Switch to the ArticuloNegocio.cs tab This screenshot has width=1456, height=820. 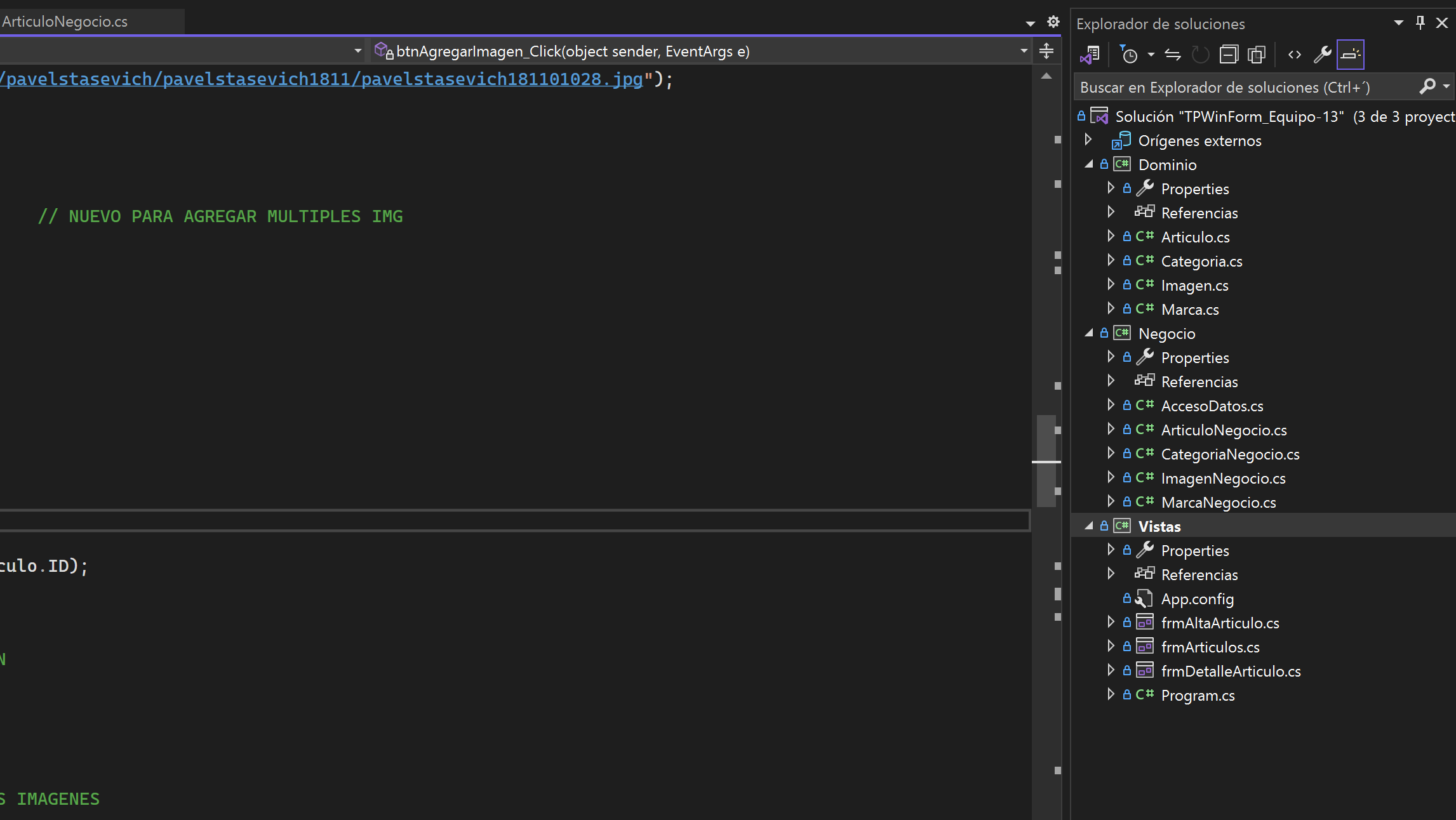[x=65, y=22]
